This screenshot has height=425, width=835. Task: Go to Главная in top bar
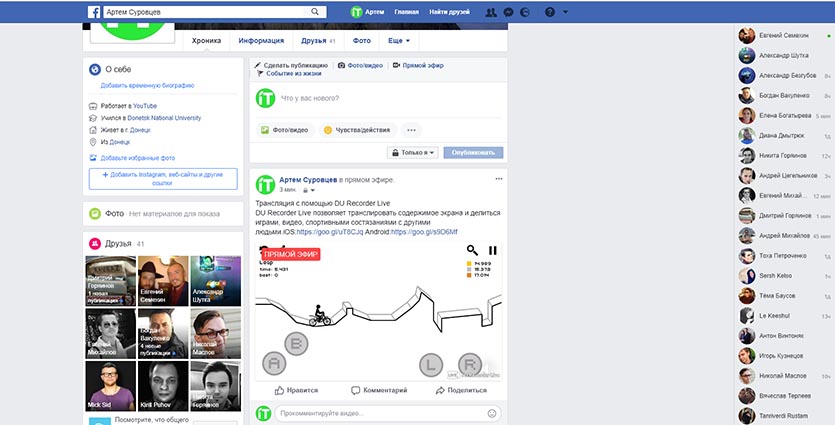click(x=407, y=12)
